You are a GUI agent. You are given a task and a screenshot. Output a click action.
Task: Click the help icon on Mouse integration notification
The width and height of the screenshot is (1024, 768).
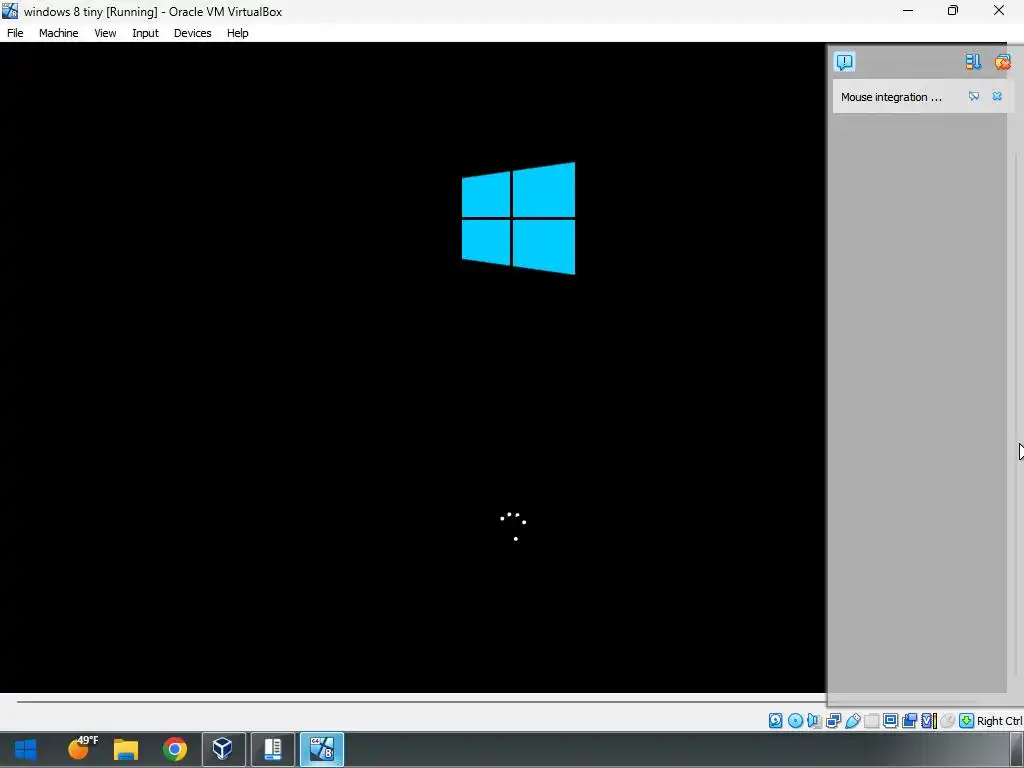pyautogui.click(x=974, y=96)
